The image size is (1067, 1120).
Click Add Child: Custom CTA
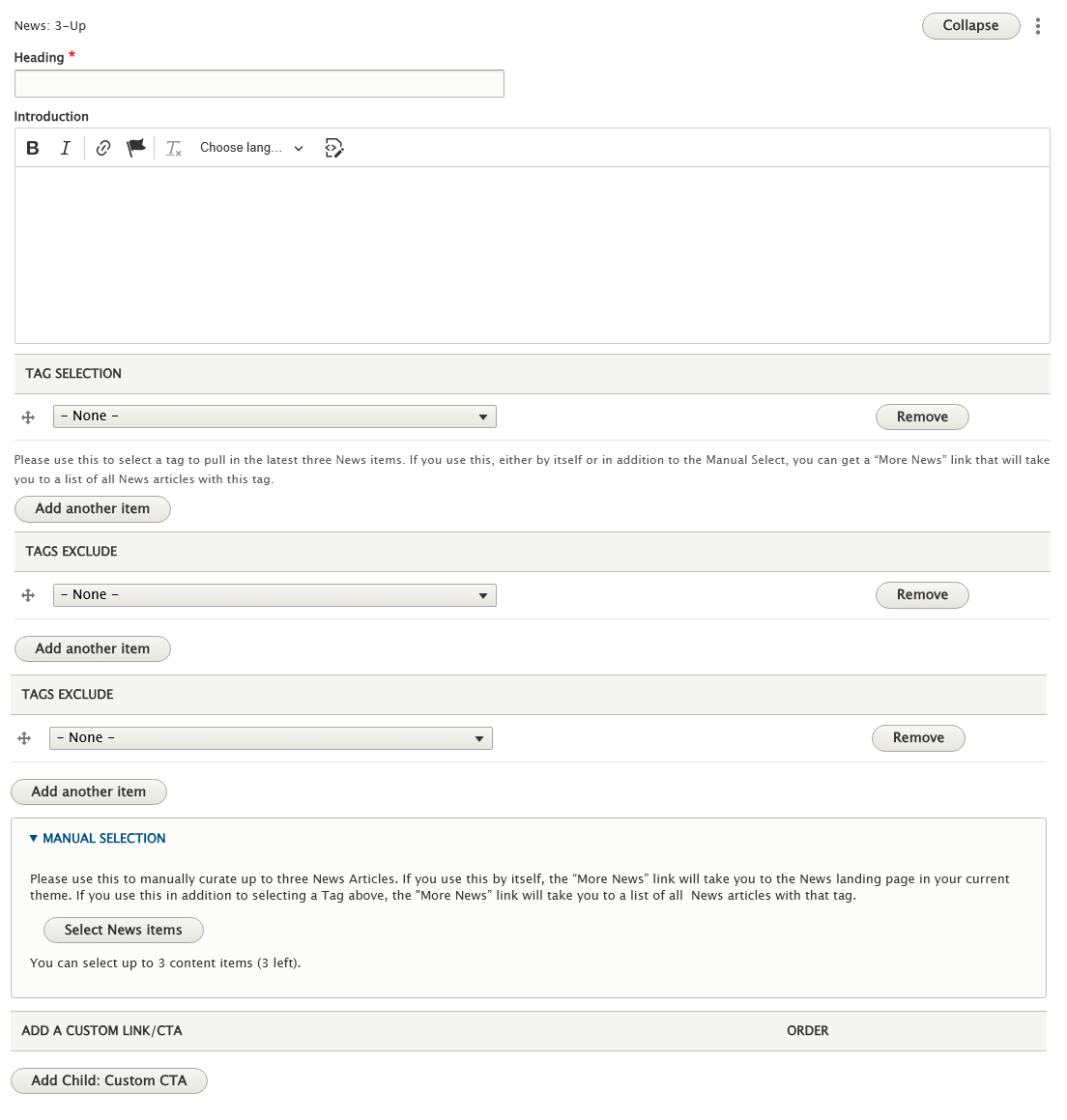click(x=108, y=1080)
